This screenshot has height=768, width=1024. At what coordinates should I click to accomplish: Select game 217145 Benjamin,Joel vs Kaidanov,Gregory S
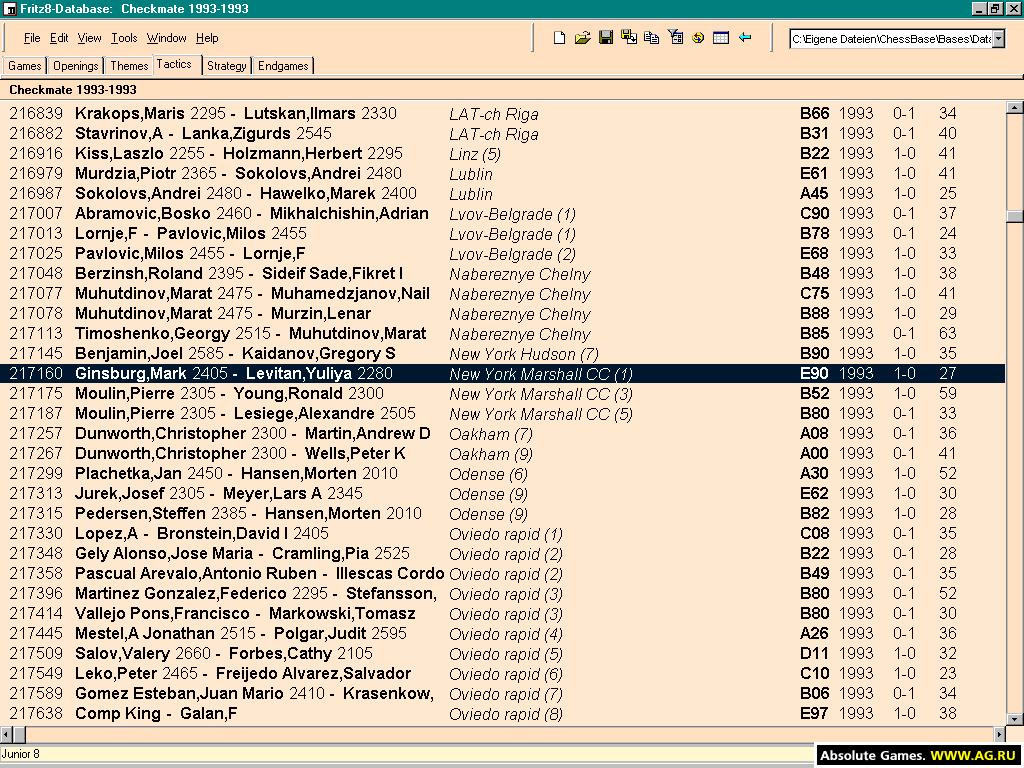(503, 353)
